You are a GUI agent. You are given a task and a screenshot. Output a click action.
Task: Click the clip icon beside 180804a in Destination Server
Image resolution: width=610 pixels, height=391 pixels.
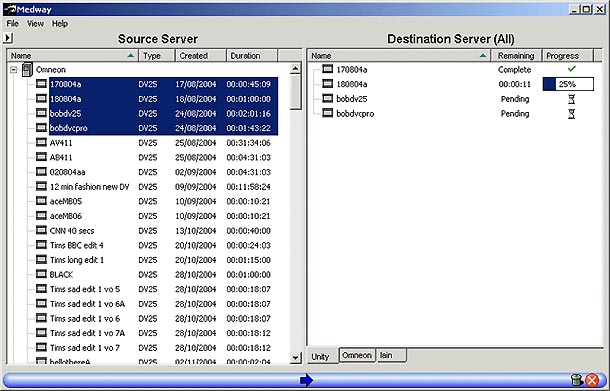coord(328,84)
